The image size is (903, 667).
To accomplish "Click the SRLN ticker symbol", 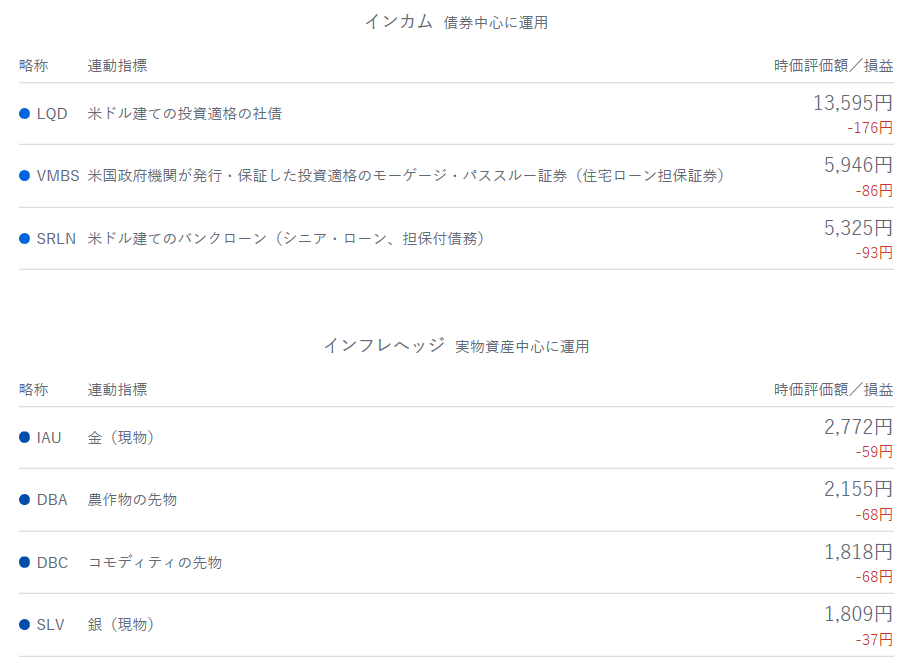I will [x=55, y=239].
